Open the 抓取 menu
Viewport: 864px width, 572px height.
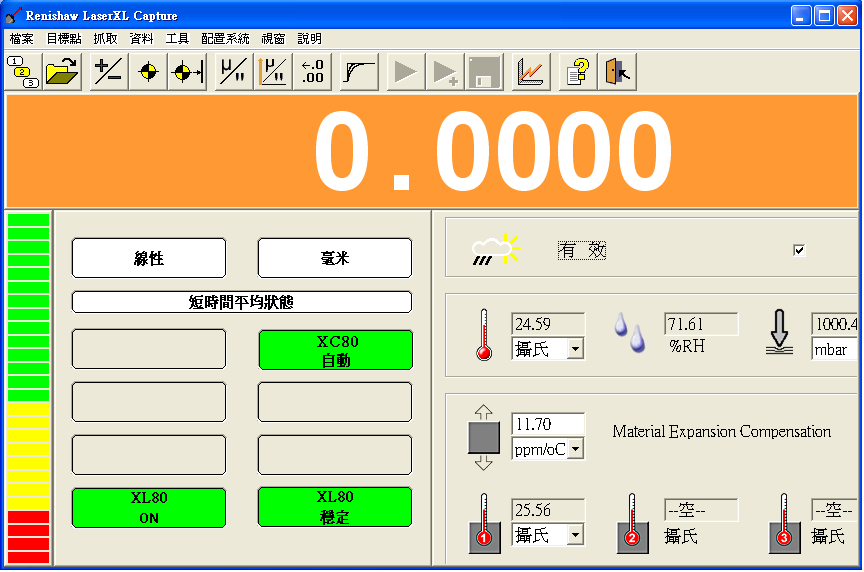(x=105, y=39)
